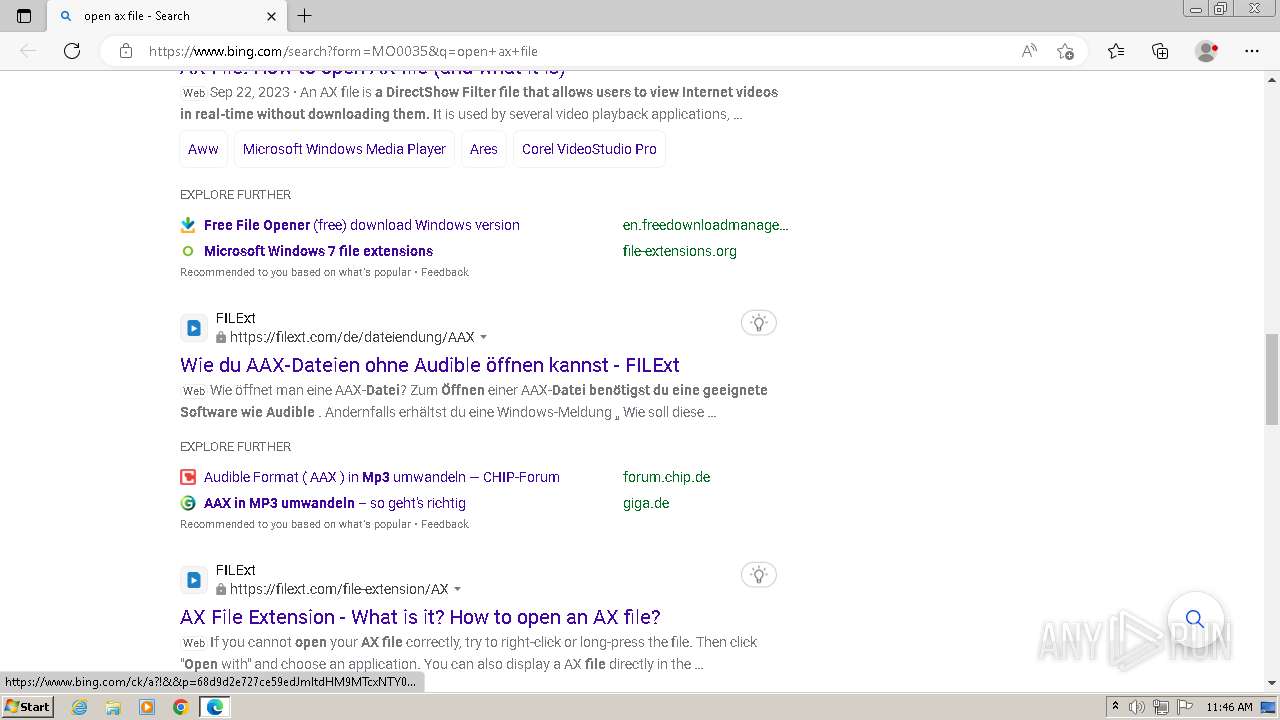Toggle Read aloud icon in address bar
The width and height of the screenshot is (1280, 720).
pos(1029,51)
